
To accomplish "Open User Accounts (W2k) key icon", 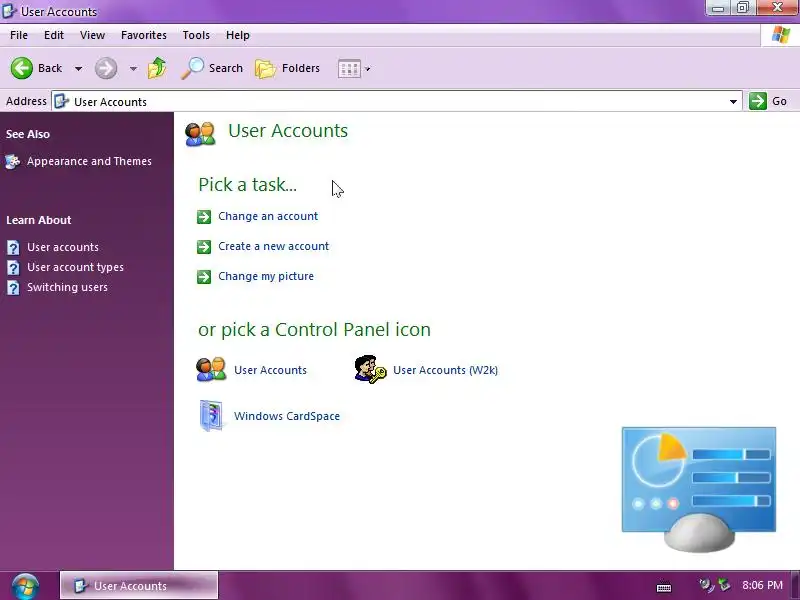I will 370,369.
